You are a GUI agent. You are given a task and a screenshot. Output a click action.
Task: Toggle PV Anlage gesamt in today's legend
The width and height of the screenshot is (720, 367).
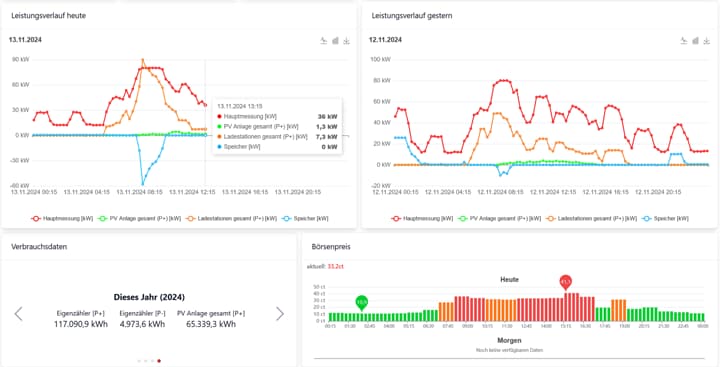coord(140,219)
